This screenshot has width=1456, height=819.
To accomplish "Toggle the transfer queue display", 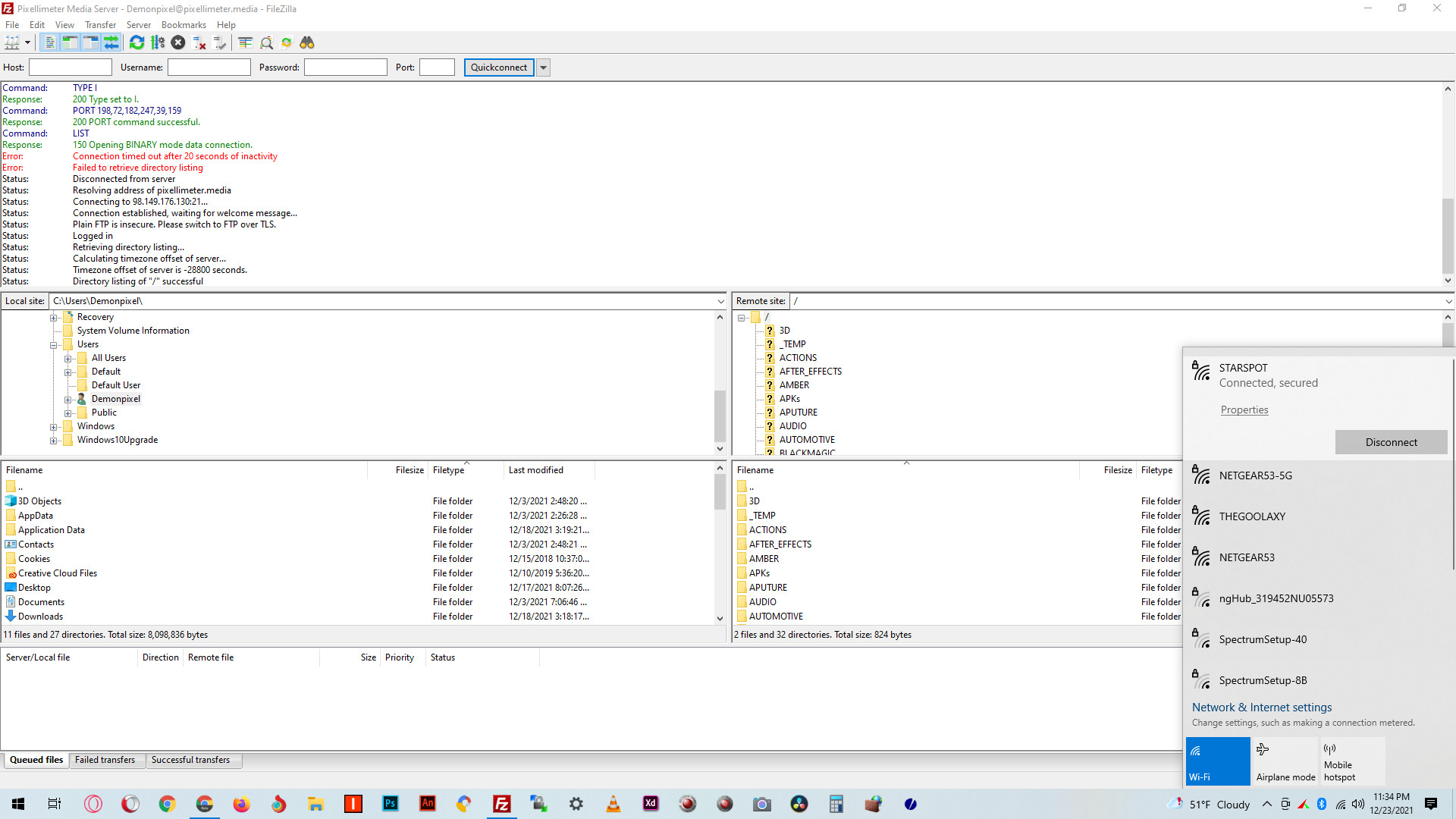I will point(111,42).
